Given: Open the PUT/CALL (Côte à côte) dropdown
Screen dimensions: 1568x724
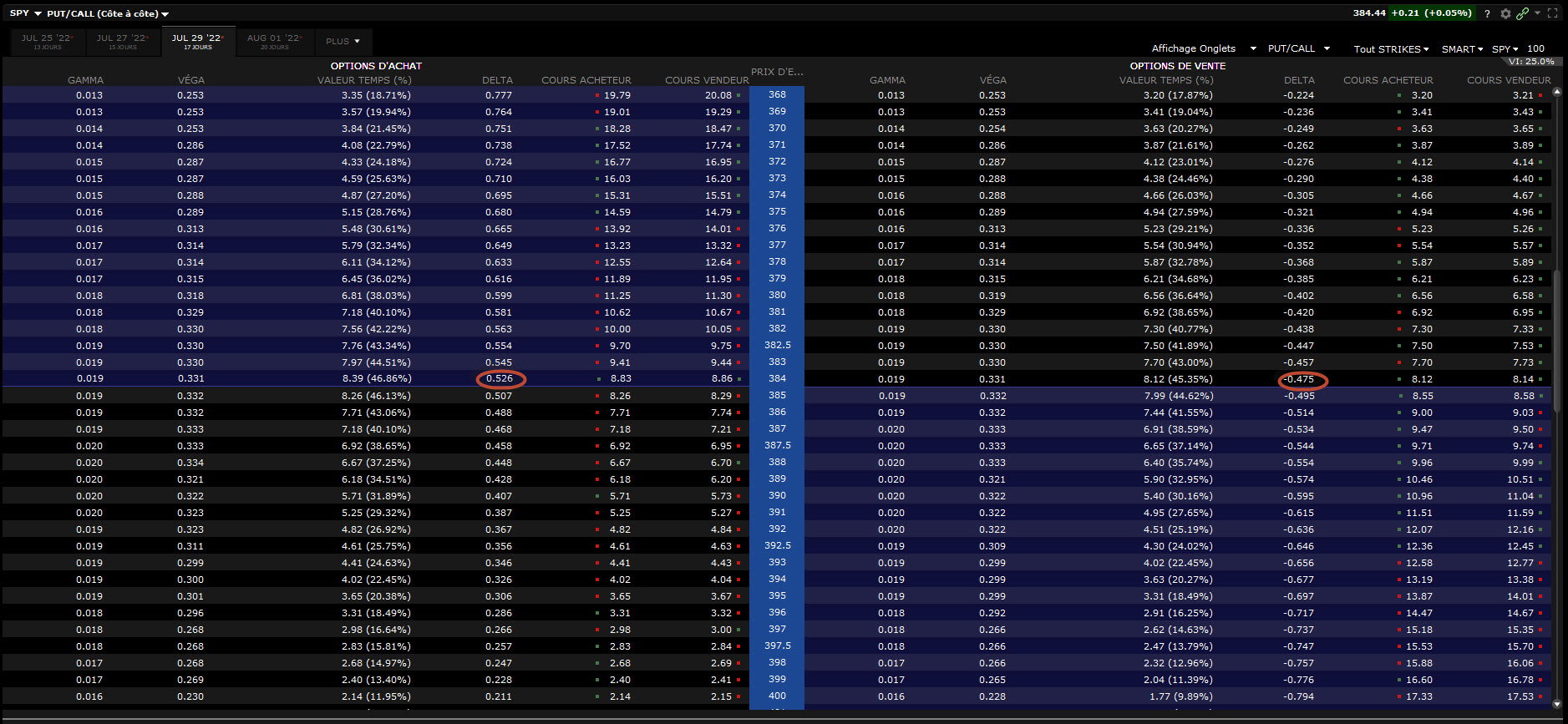Looking at the screenshot, I should coord(108,13).
